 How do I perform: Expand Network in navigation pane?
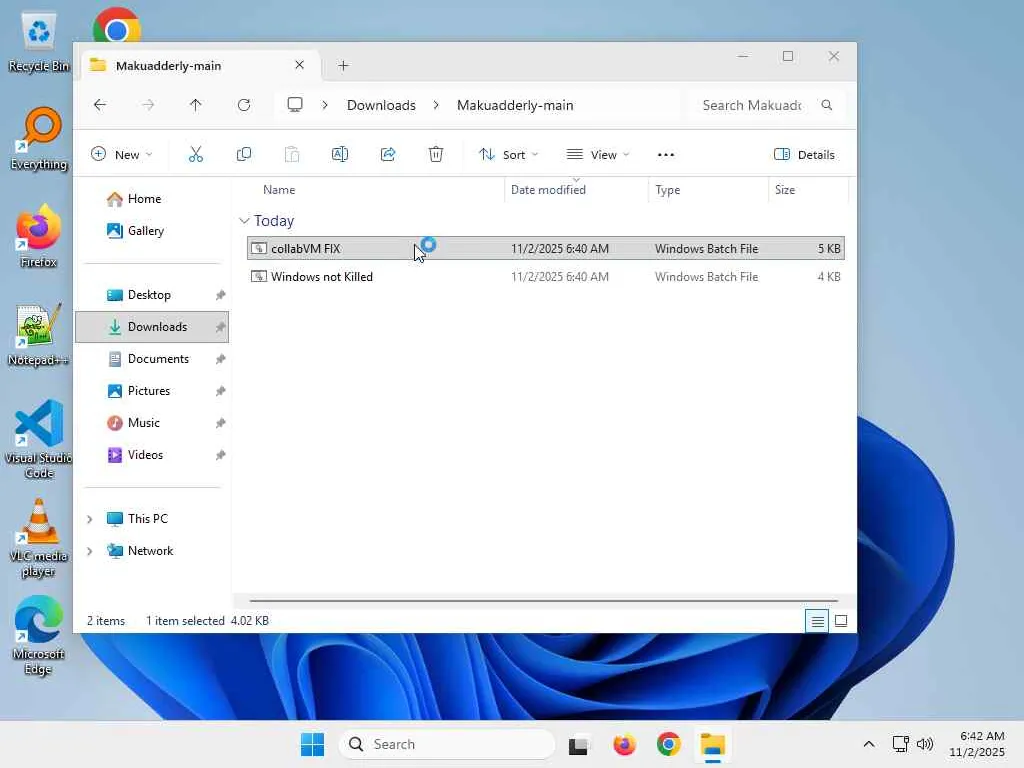point(89,551)
